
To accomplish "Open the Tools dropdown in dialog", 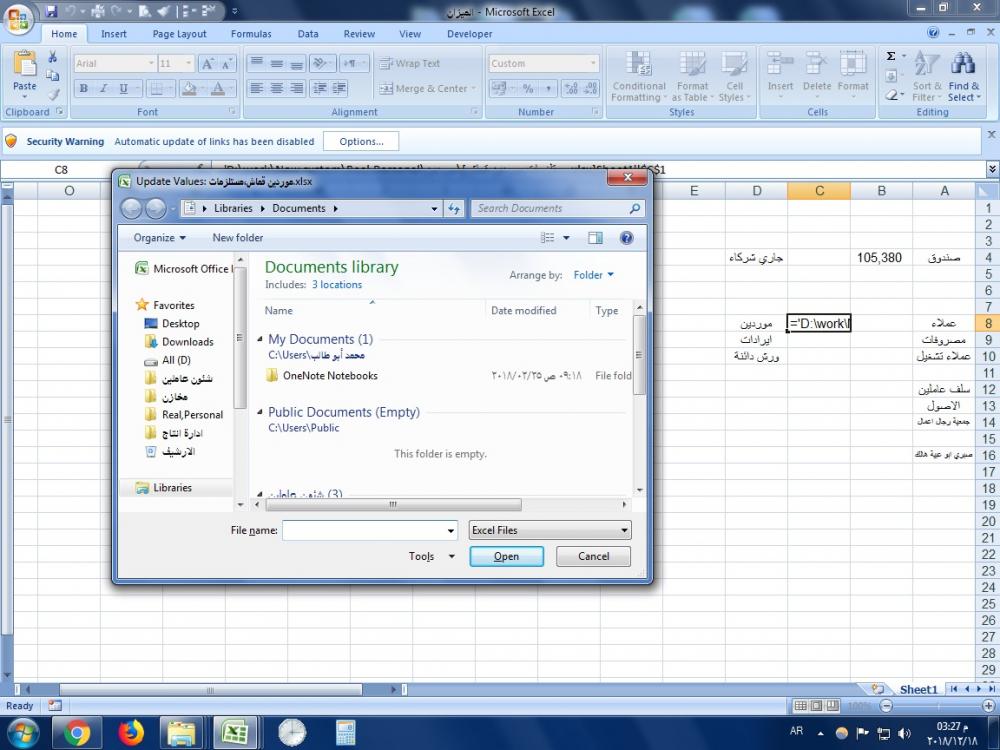I will [x=432, y=556].
